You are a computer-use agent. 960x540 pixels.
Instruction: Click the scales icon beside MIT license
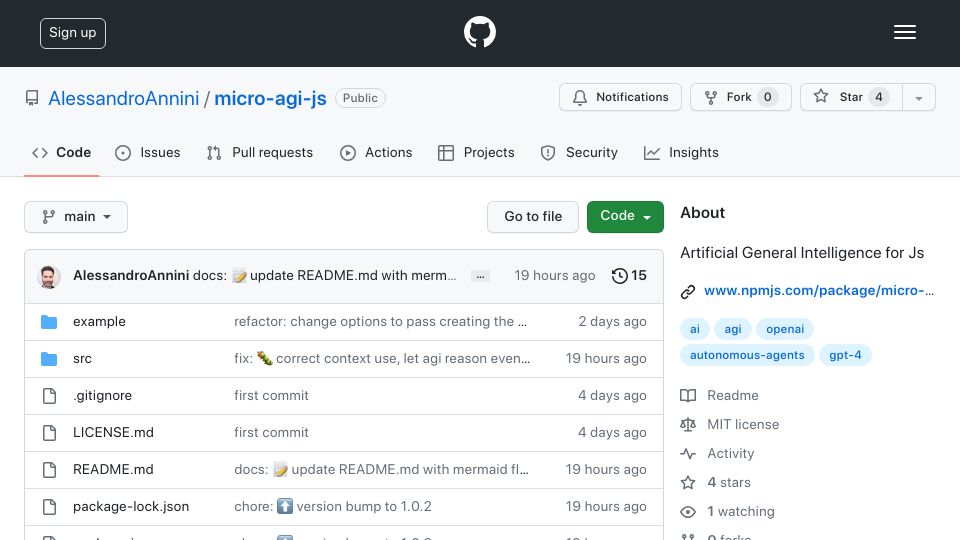click(688, 424)
